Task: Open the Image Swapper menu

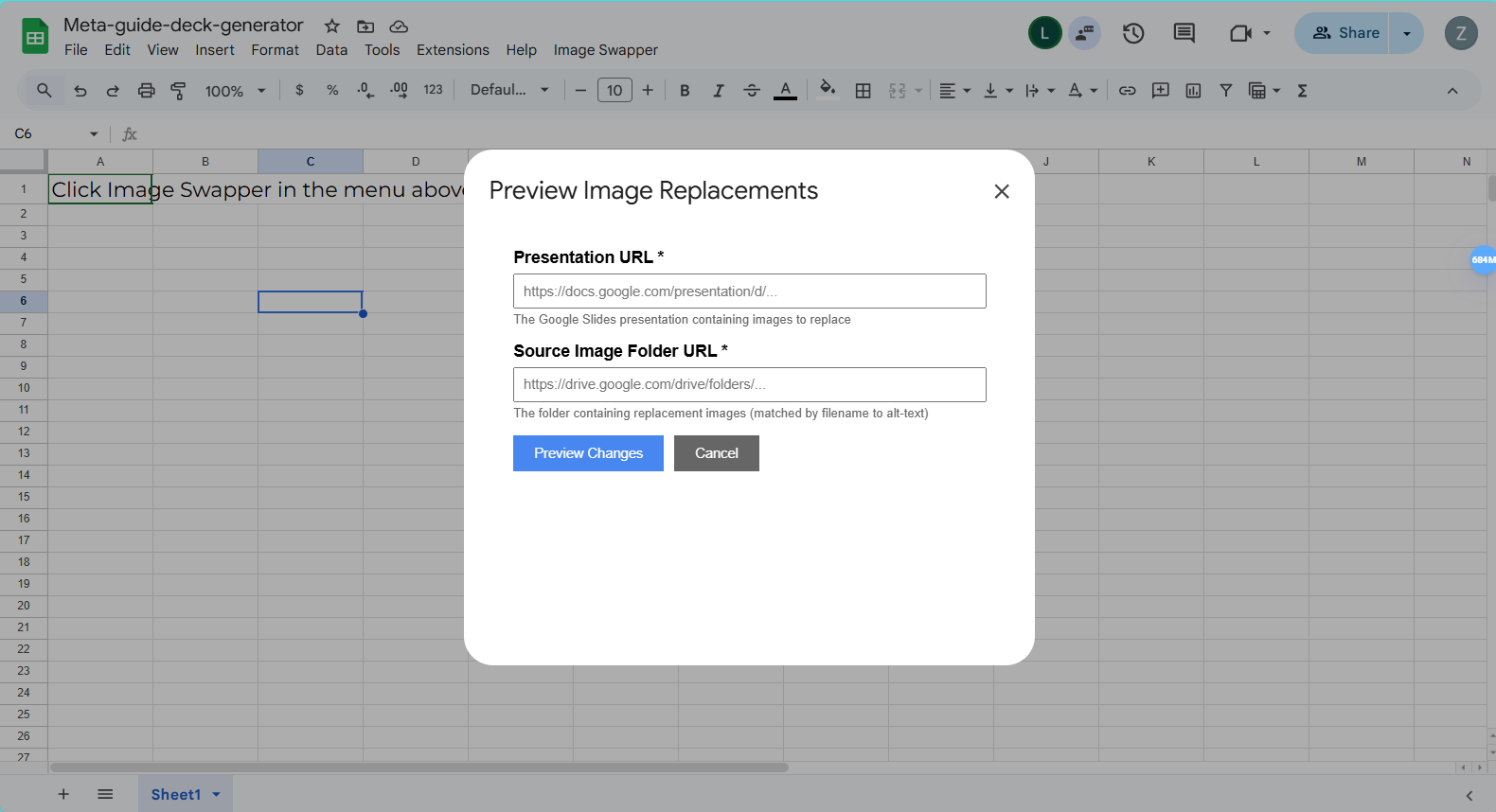Action: (x=605, y=50)
